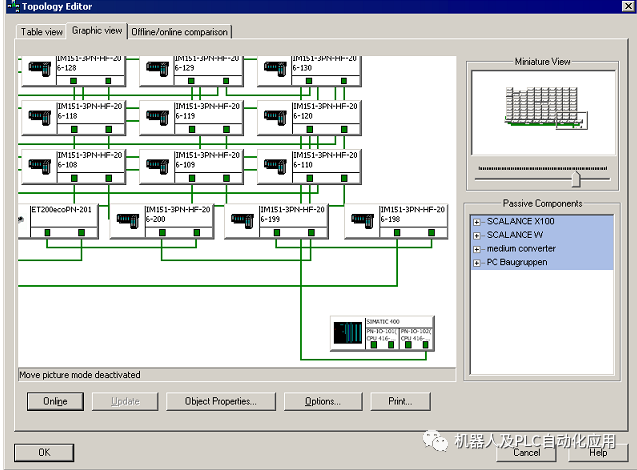Expand the PC Baugruppen tree node
637x470 pixels.
(x=477, y=263)
